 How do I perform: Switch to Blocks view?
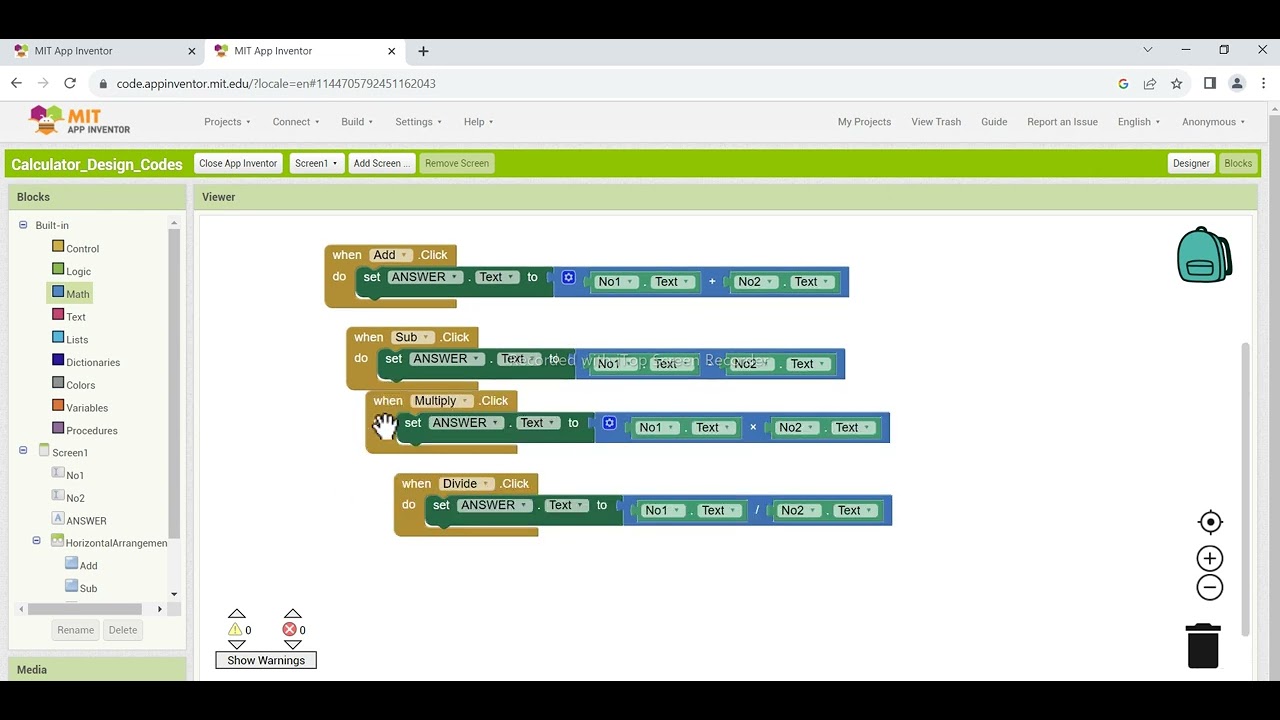(1238, 163)
